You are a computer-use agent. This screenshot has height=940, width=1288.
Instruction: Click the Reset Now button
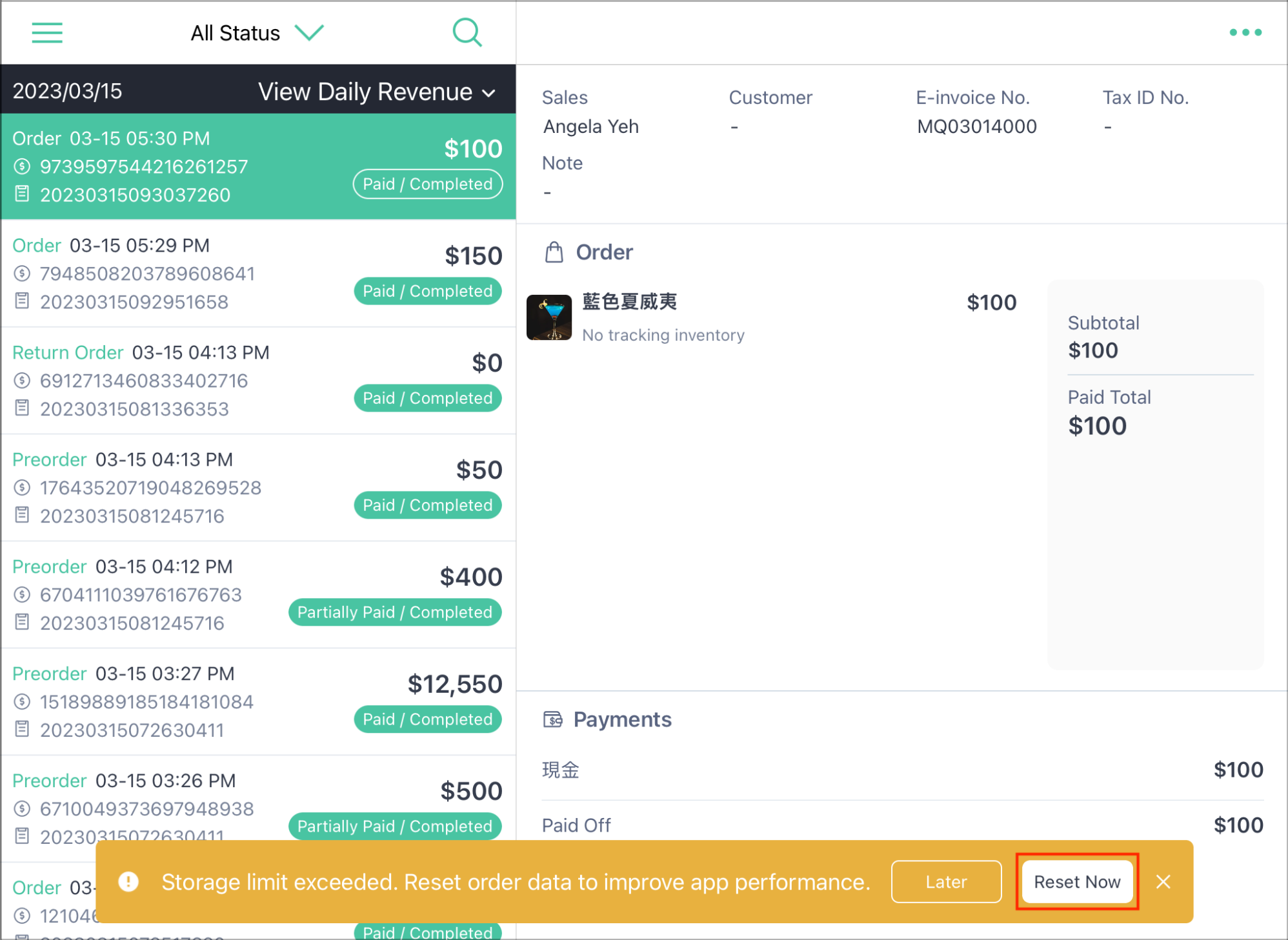click(1077, 881)
